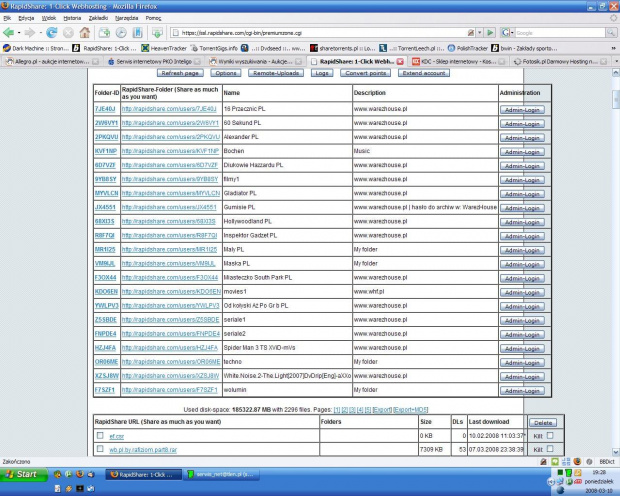Open the Bookmarks sidebar icon in toolbar

pyautogui.click(x=137, y=33)
